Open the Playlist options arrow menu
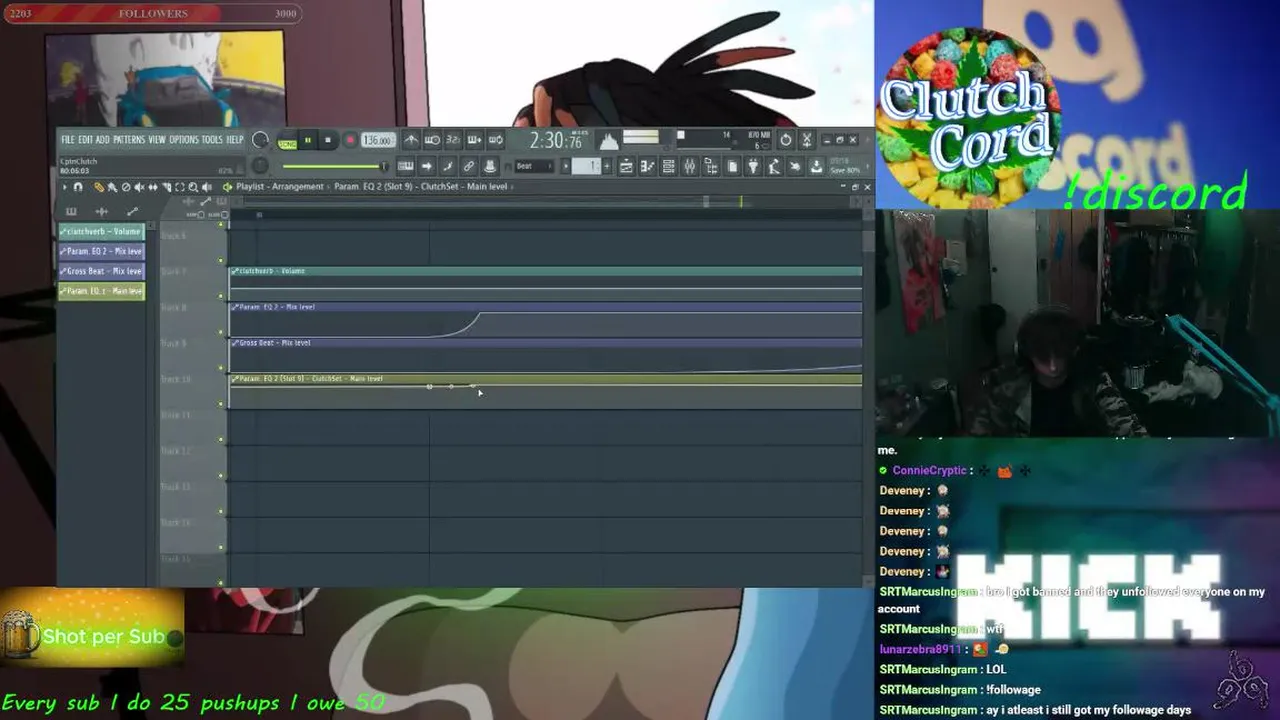The width and height of the screenshot is (1280, 720). tap(65, 187)
